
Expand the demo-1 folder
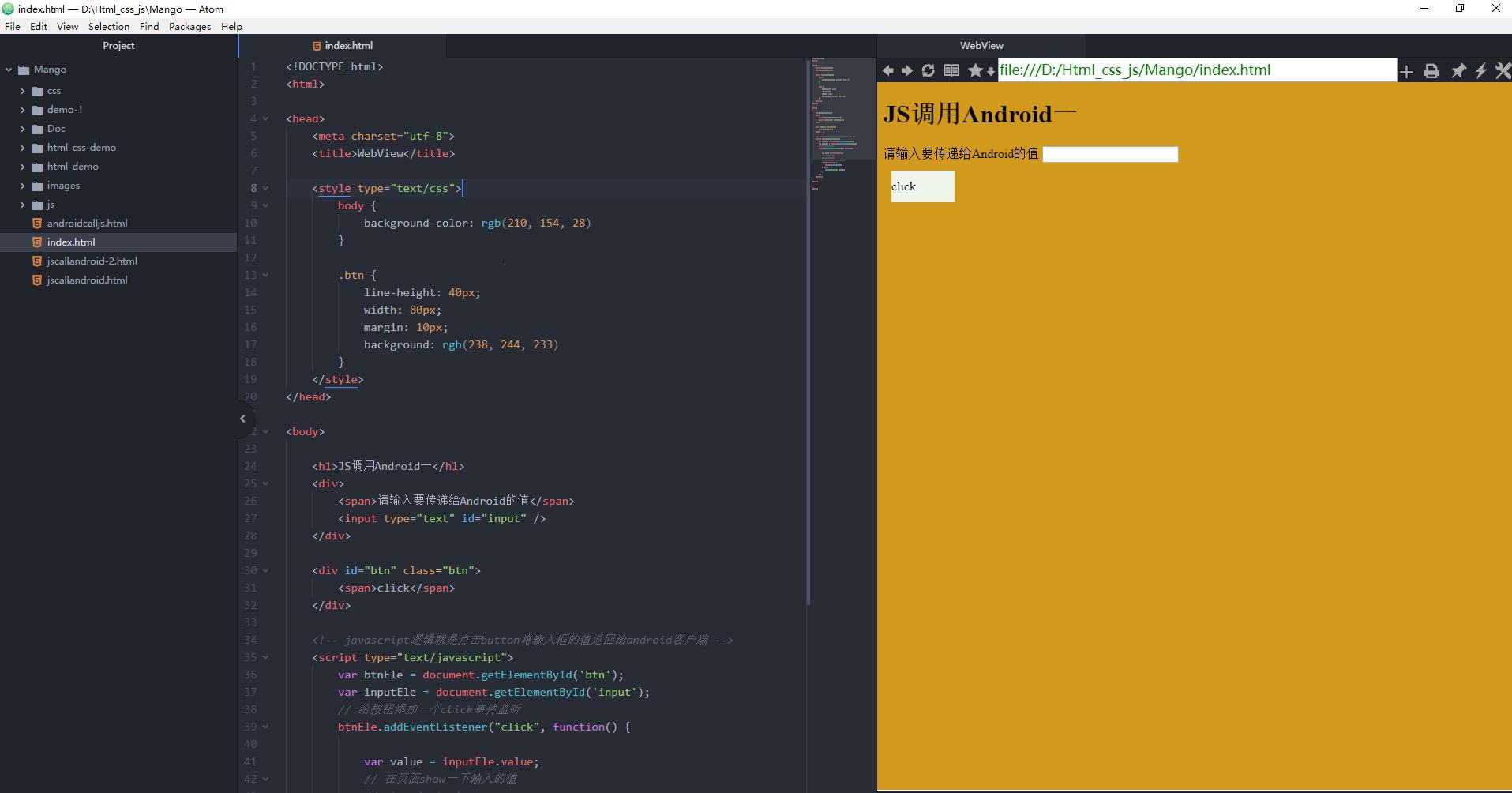(23, 110)
